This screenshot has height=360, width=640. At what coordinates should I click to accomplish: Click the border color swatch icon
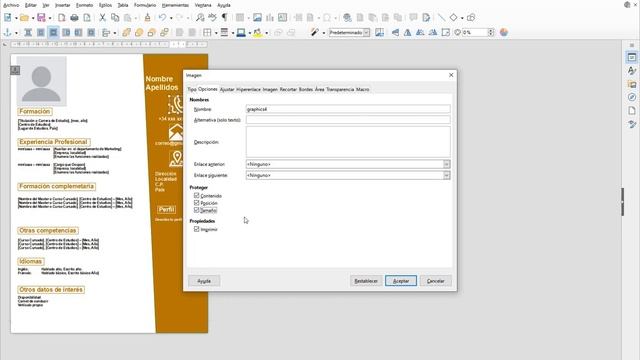[241, 32]
